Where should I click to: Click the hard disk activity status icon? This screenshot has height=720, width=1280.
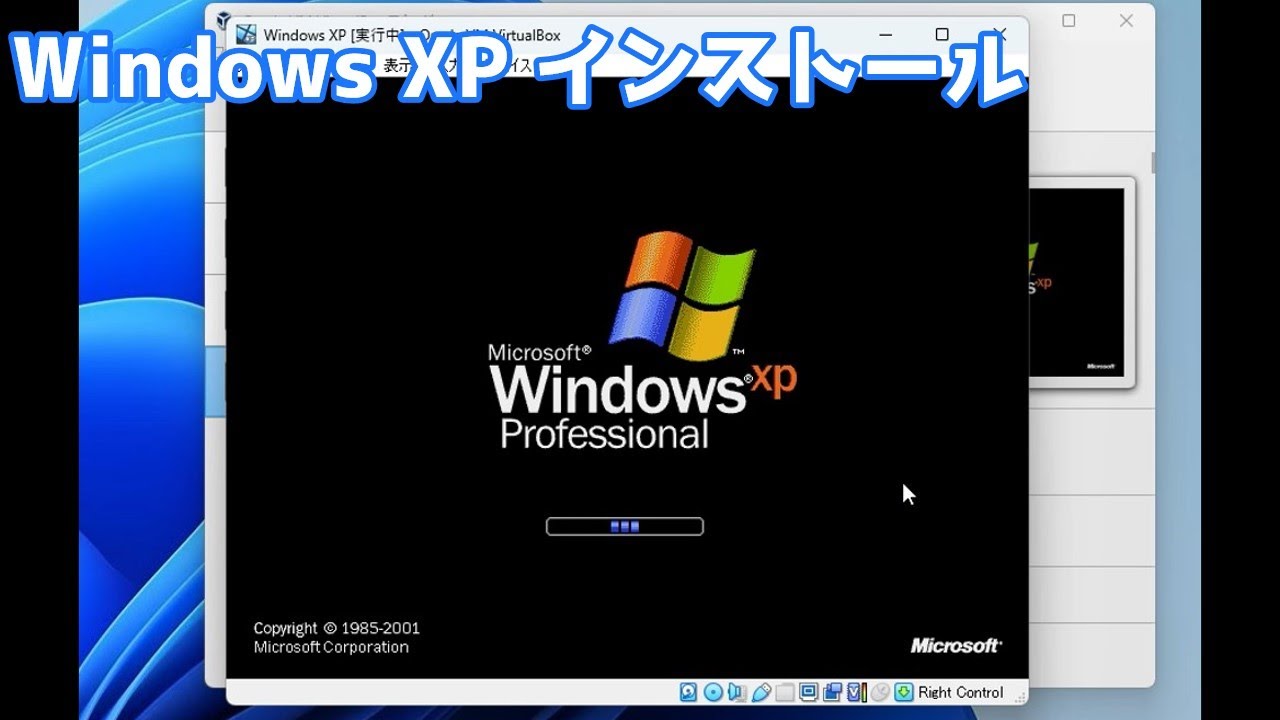[688, 692]
